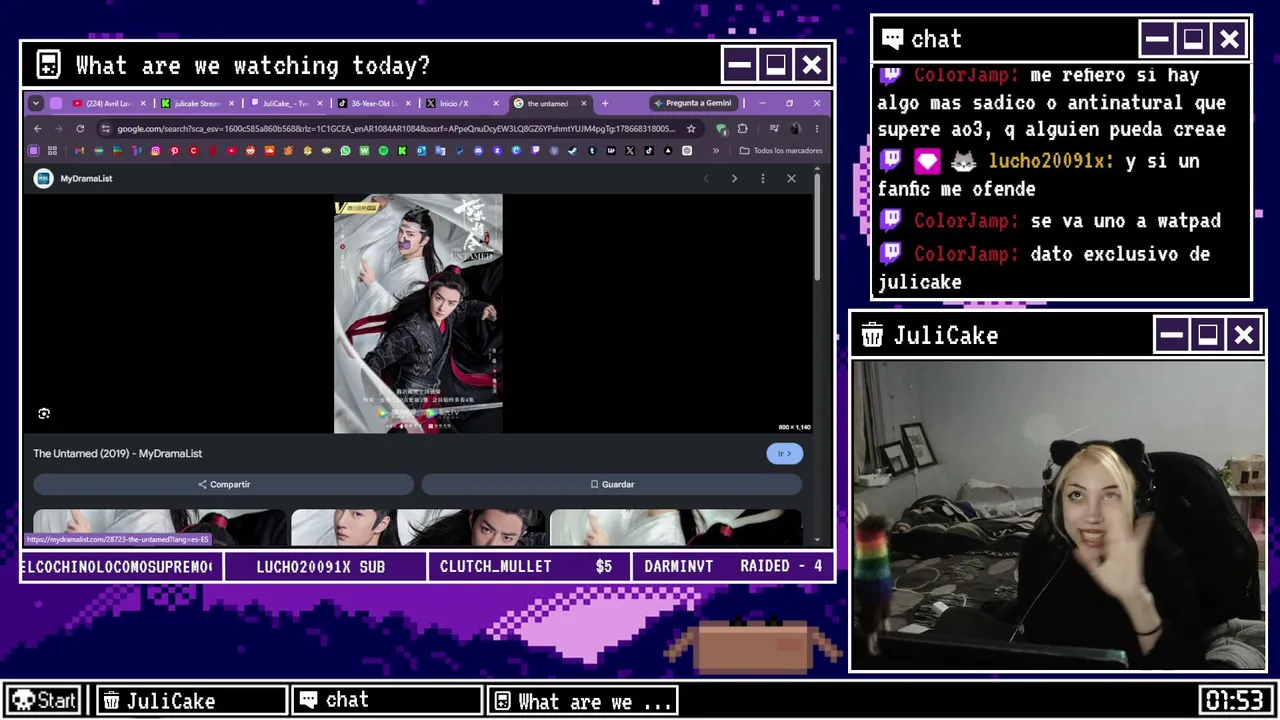
Task: Open the Chrome three-dot menu
Action: point(817,129)
